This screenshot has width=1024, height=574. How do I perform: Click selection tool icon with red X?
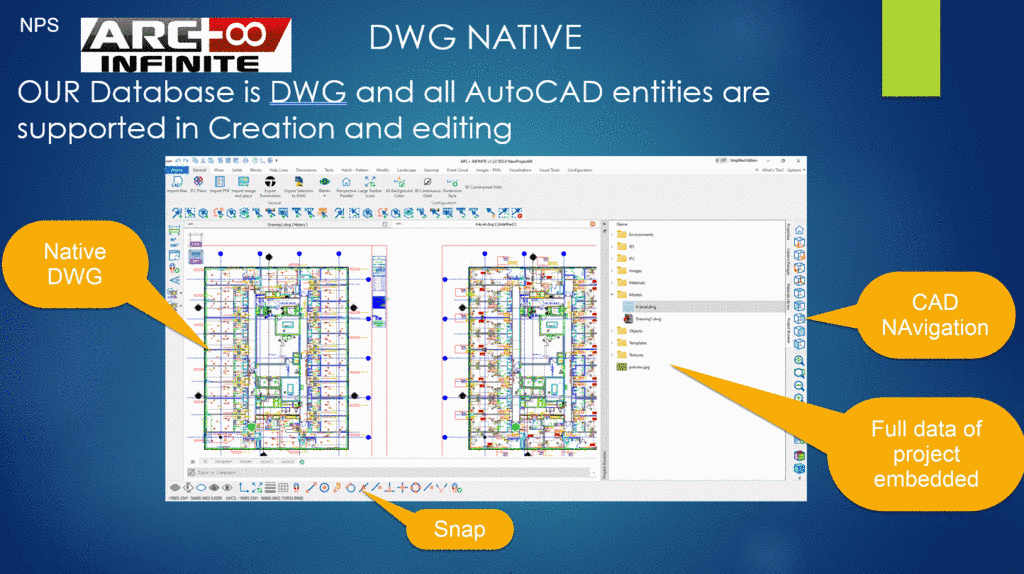(517, 213)
